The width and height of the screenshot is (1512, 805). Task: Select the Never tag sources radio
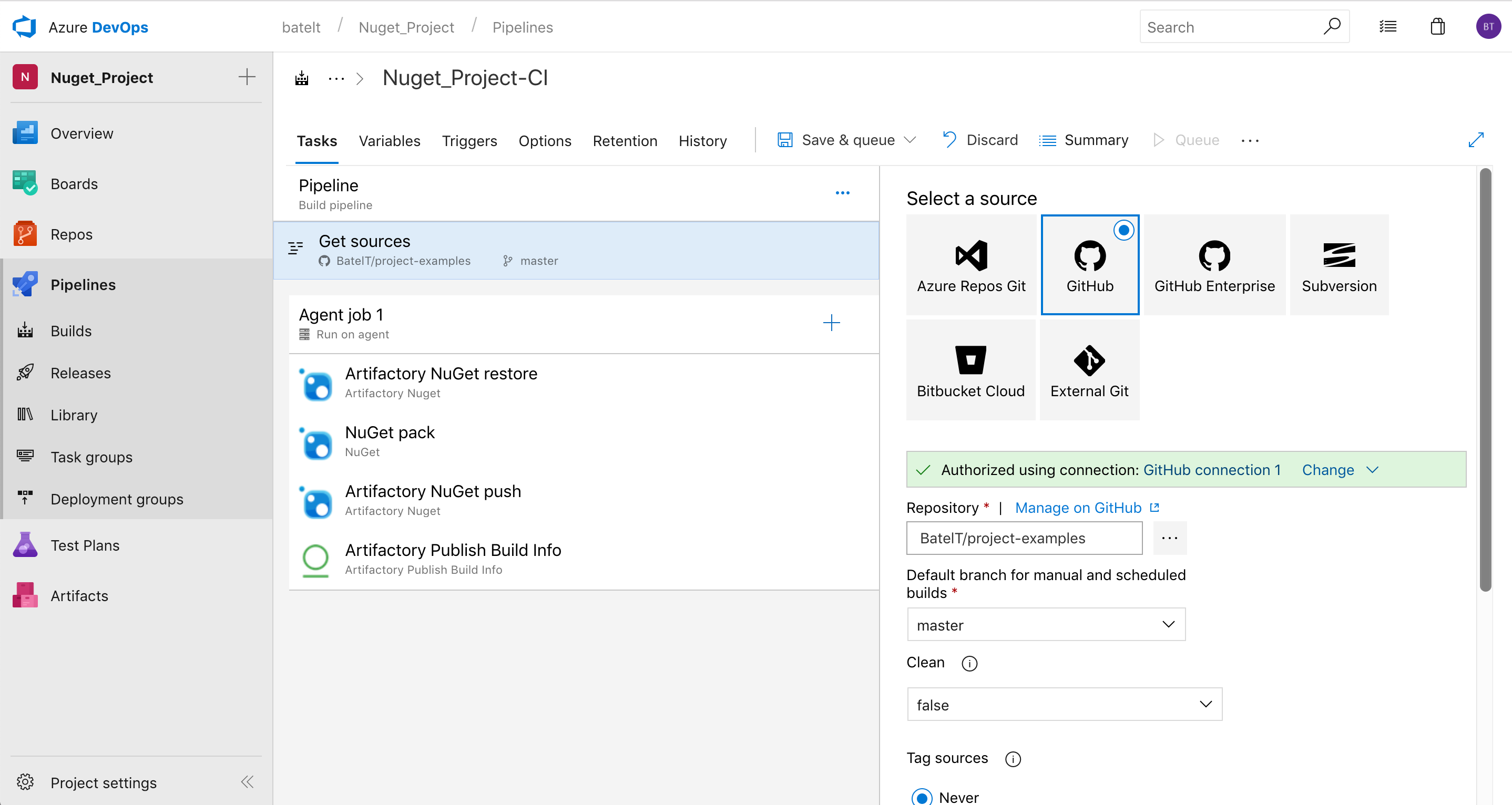tap(922, 797)
